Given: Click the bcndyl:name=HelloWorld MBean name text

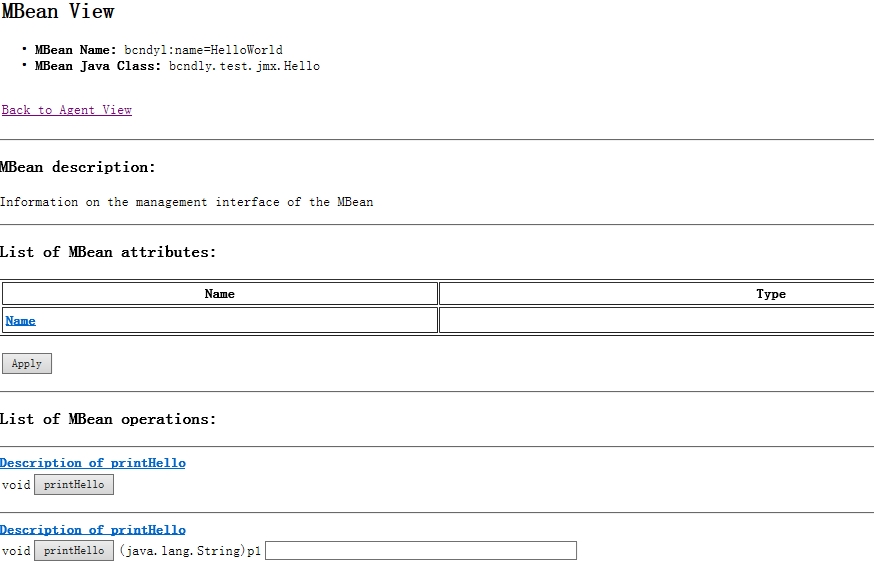Looking at the screenshot, I should point(203,50).
